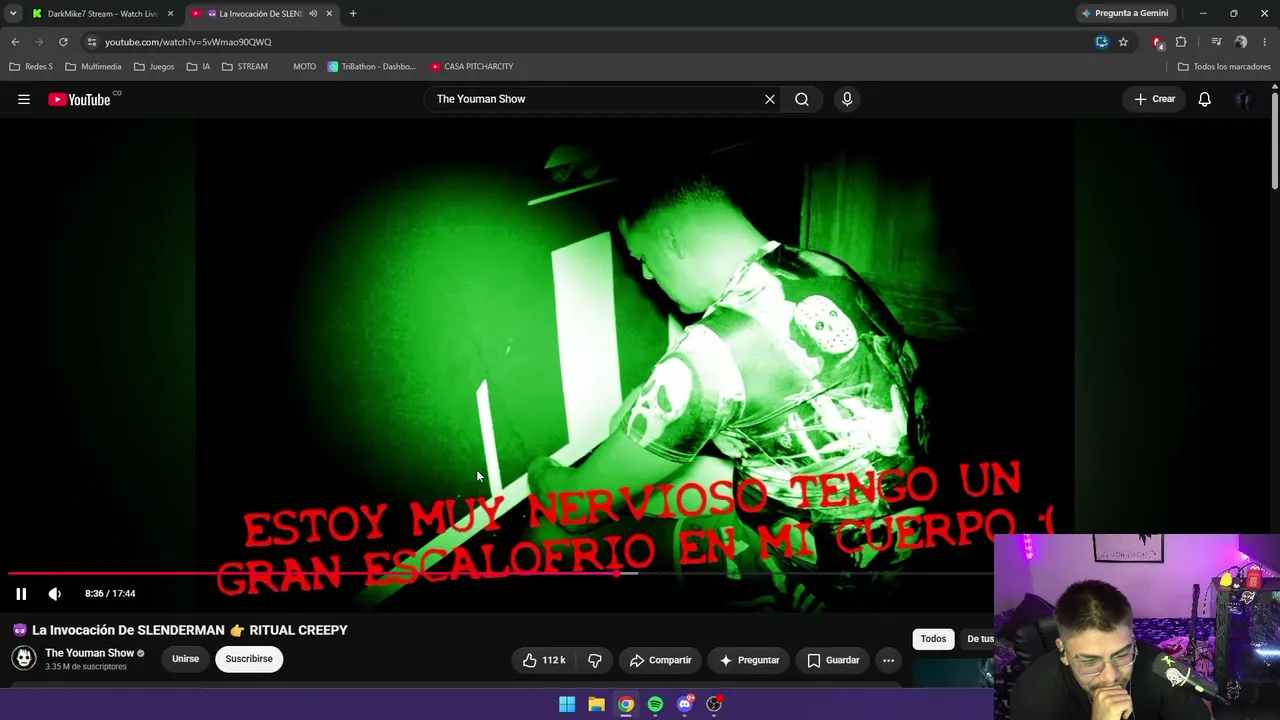
Task: Open the Redes S bookmark folder
Action: coord(31,67)
